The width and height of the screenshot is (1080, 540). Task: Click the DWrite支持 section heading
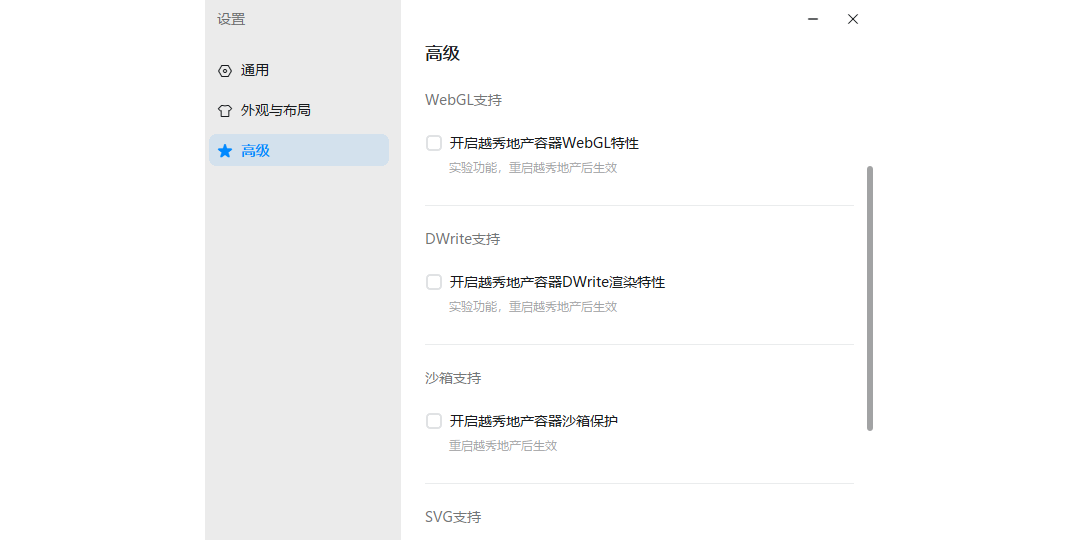(462, 239)
